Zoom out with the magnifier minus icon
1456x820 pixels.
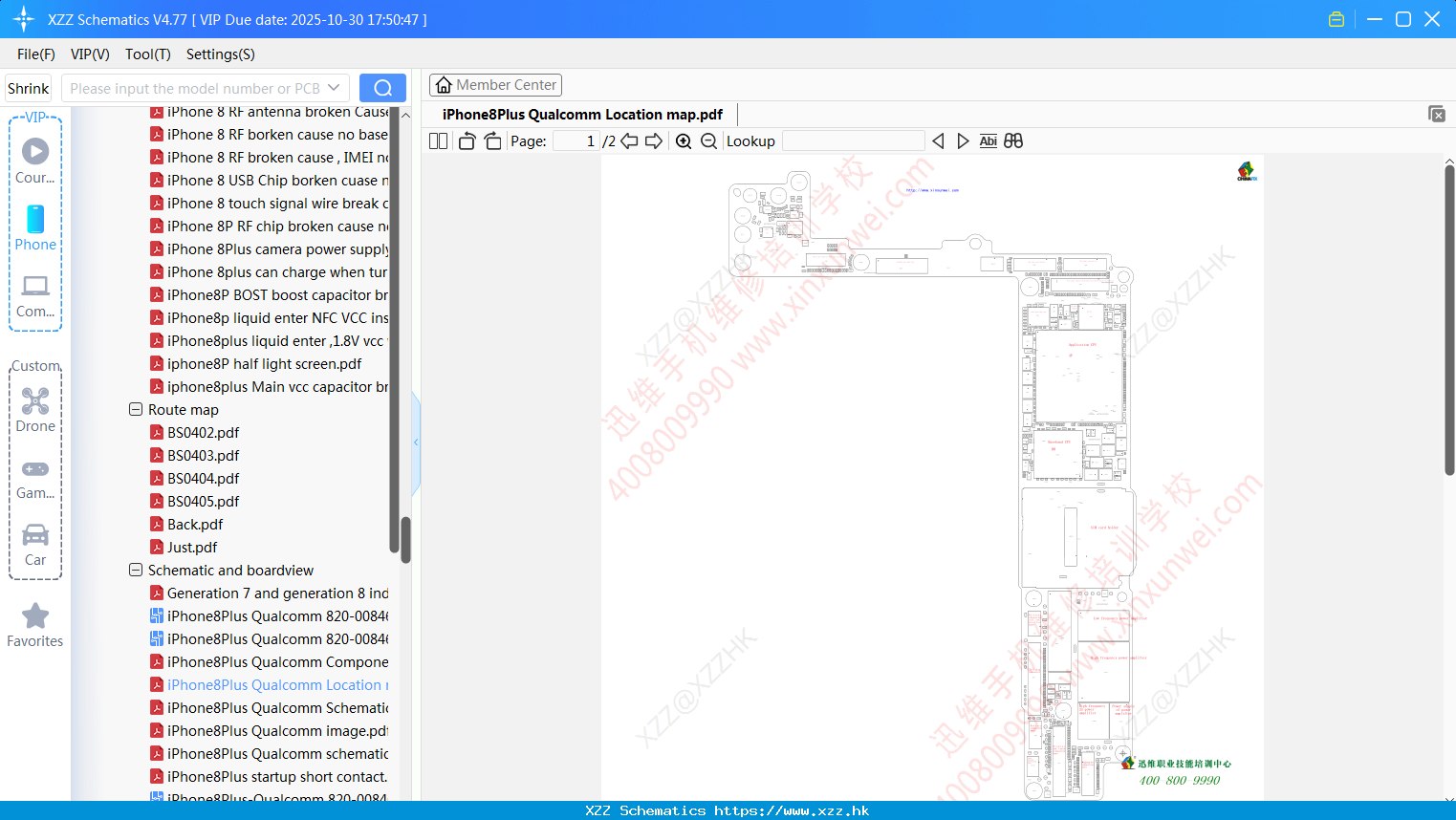[x=708, y=140]
